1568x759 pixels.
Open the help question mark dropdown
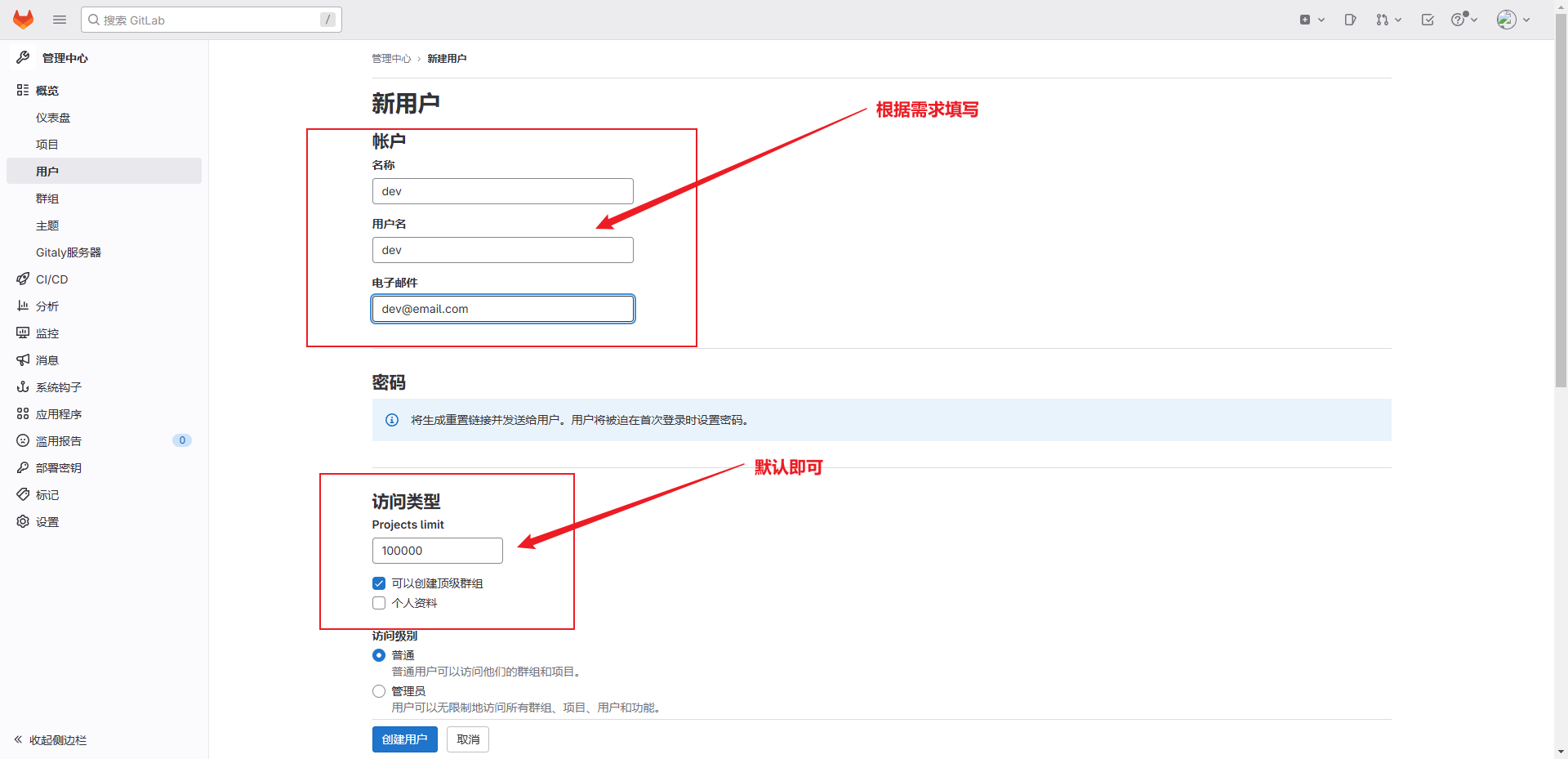click(x=1464, y=20)
